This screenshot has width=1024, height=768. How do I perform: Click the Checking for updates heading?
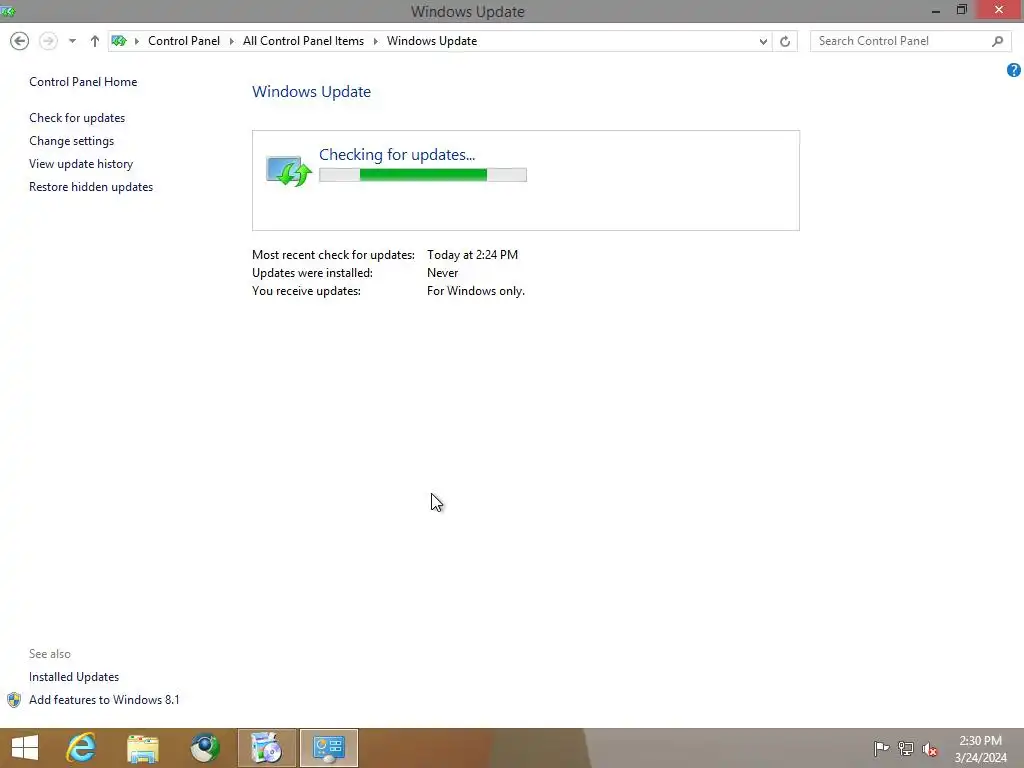tap(397, 155)
